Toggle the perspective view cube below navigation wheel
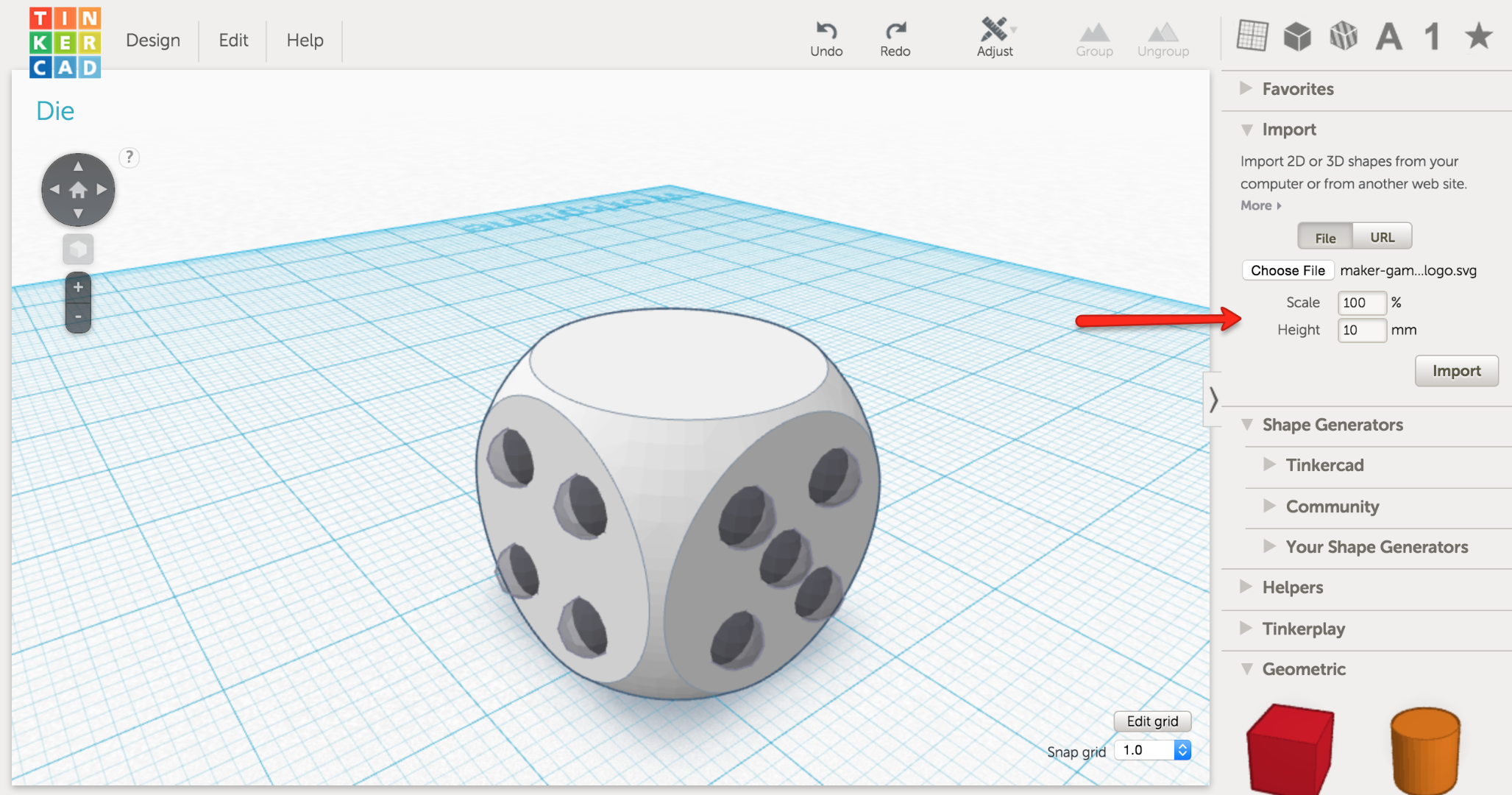Screen dimensions: 1512x795 tap(77, 249)
